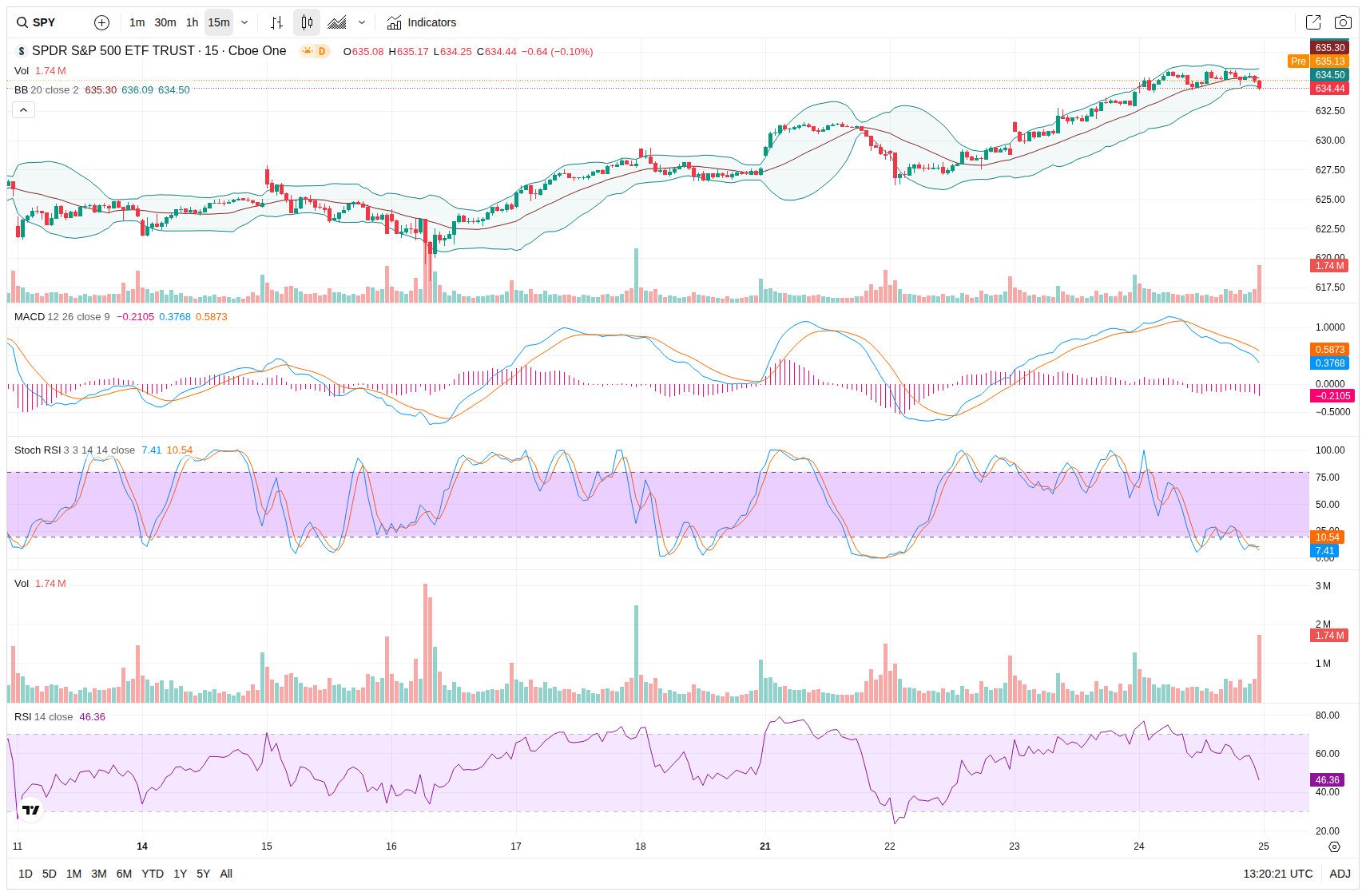Click the pre-market D status badge
1366x896 pixels.
pos(315,51)
